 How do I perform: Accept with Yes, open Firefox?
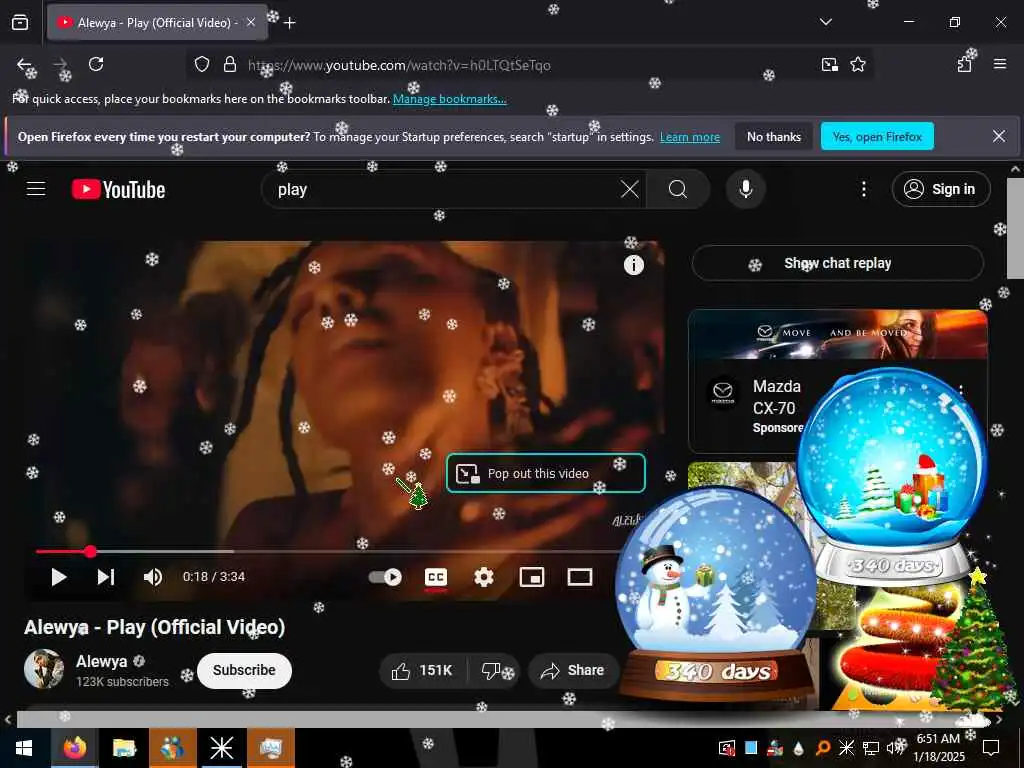[x=877, y=136]
